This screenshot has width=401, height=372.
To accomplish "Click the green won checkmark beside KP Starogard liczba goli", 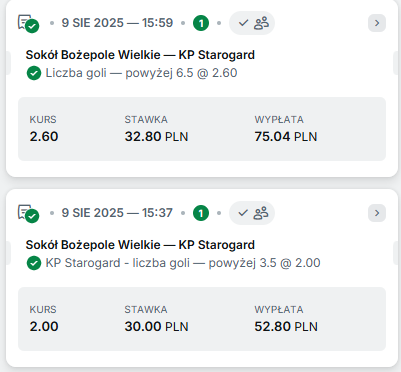I will [34, 263].
